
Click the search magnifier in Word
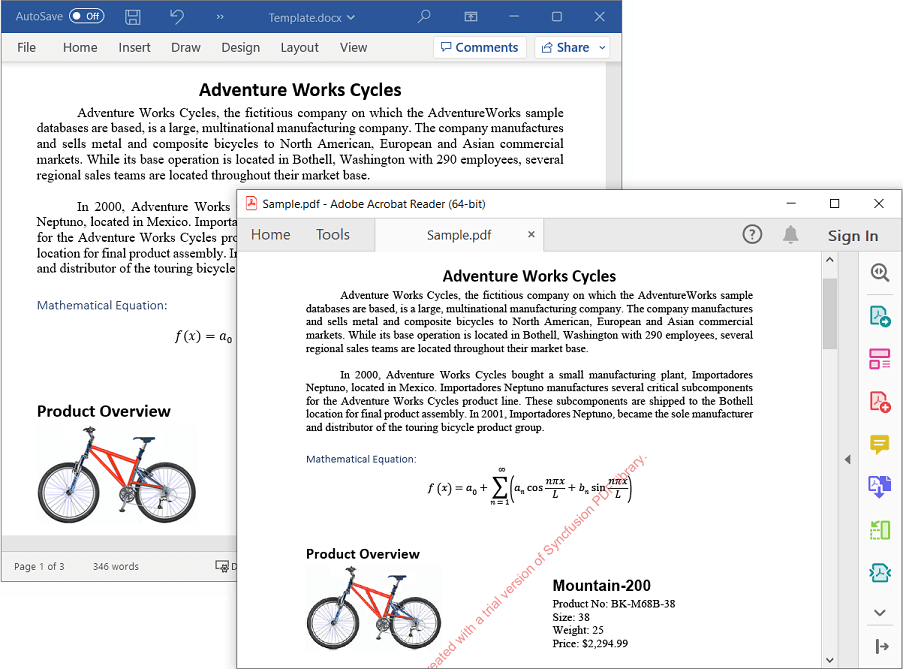tap(424, 16)
